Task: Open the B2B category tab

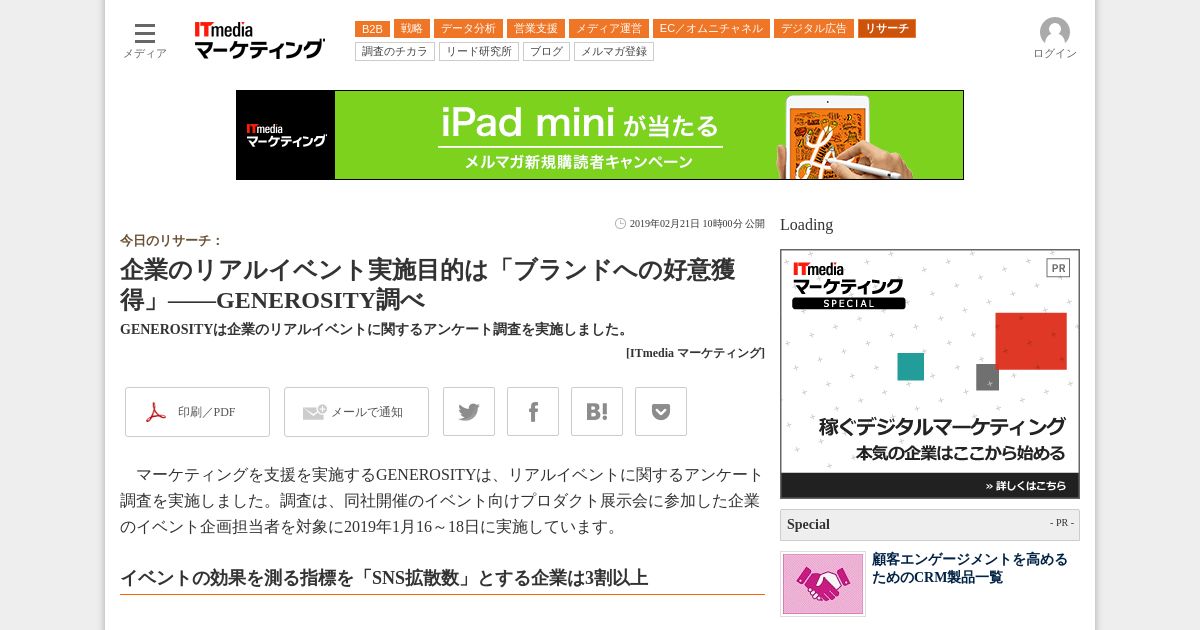Action: click(372, 29)
